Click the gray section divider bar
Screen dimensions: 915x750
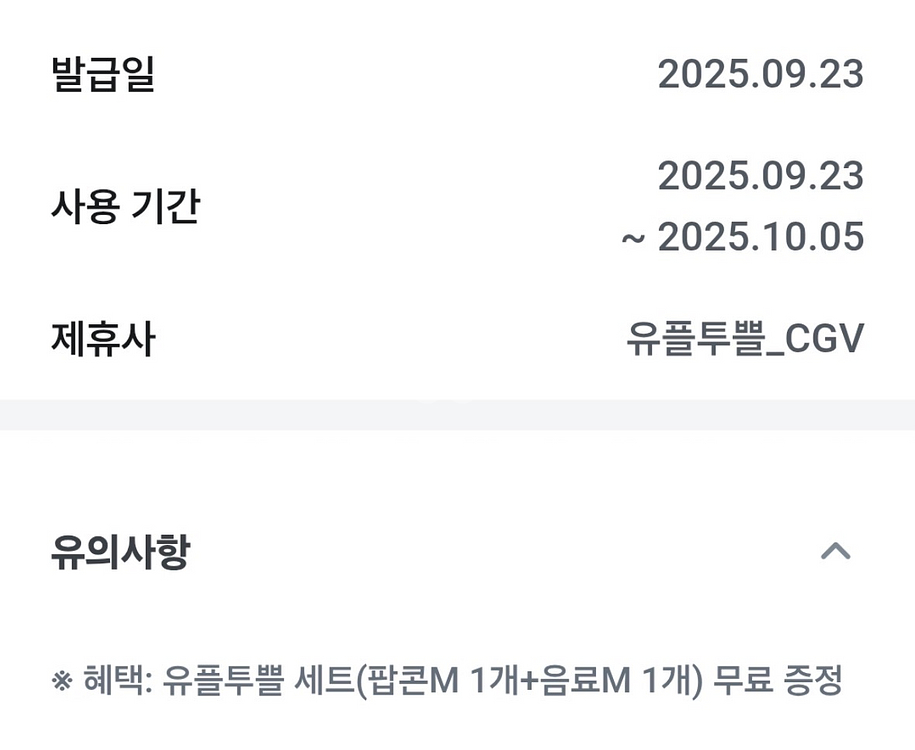pyautogui.click(x=457, y=415)
